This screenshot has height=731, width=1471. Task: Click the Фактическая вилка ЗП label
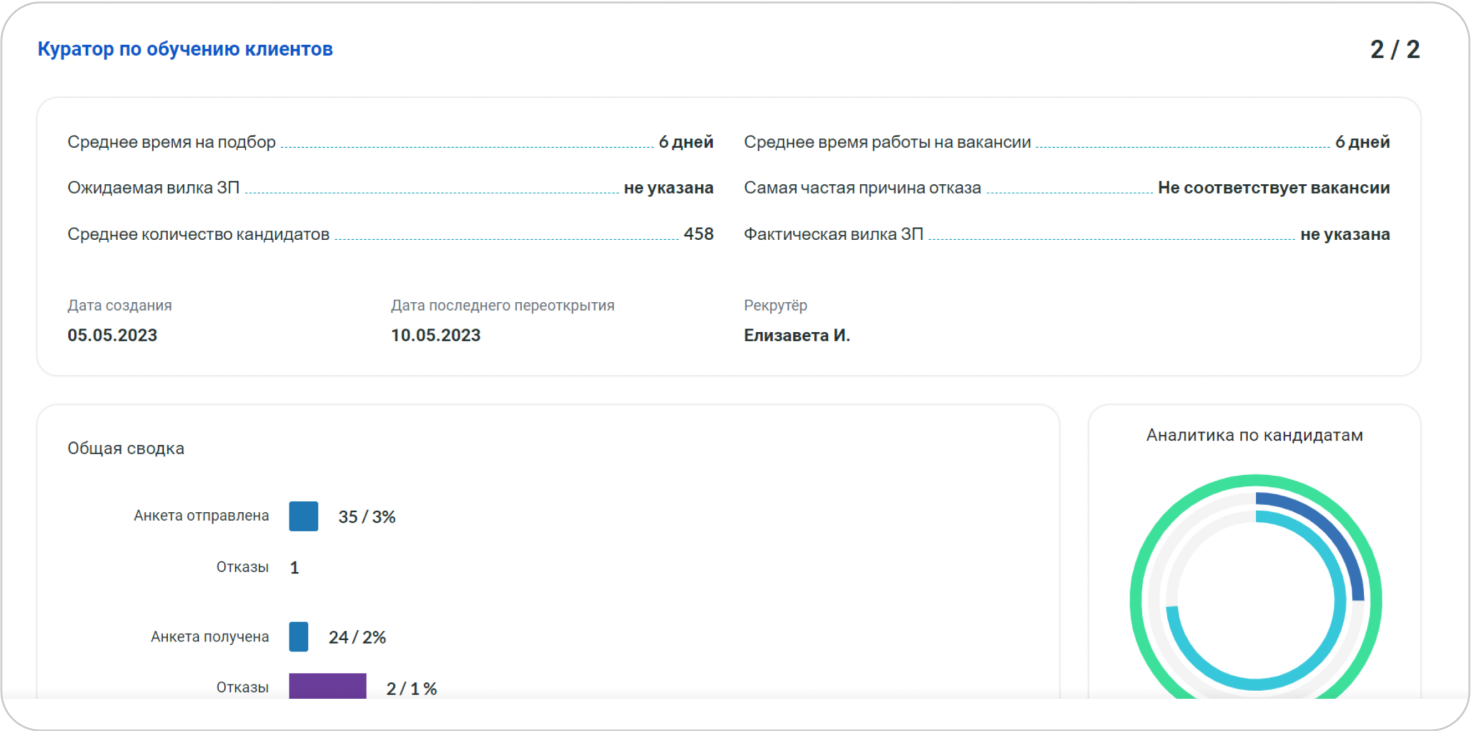(833, 234)
